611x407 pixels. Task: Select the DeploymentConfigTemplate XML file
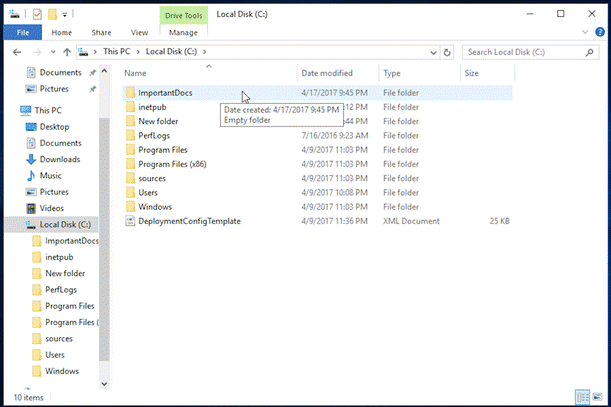[x=317, y=221]
